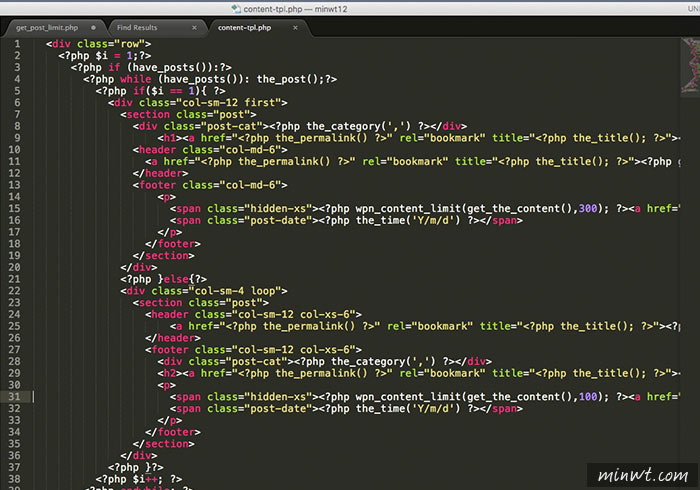Image resolution: width=700 pixels, height=490 pixels.
Task: Click line number 21 in gutter
Action: (x=14, y=279)
